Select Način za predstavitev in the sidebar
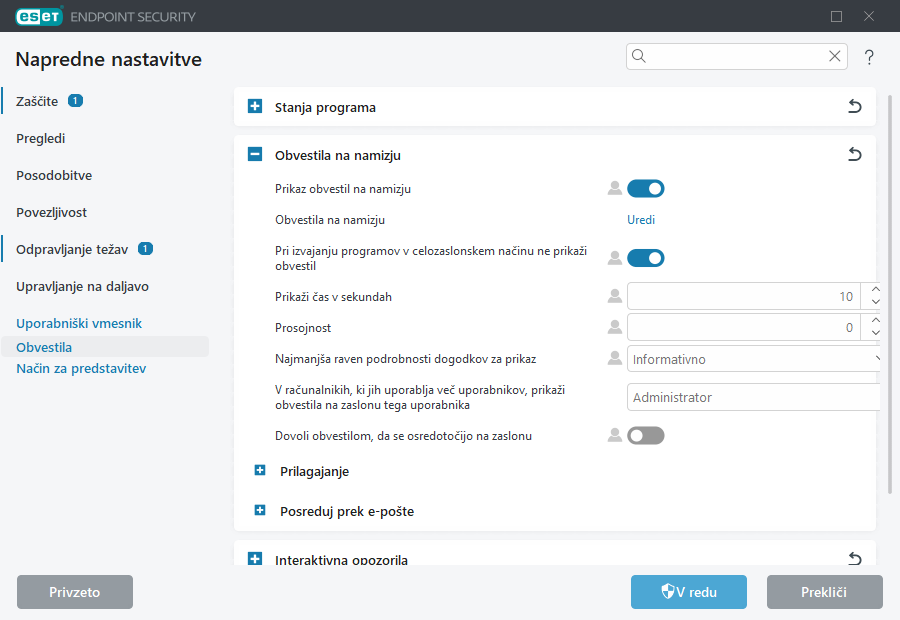 (81, 368)
